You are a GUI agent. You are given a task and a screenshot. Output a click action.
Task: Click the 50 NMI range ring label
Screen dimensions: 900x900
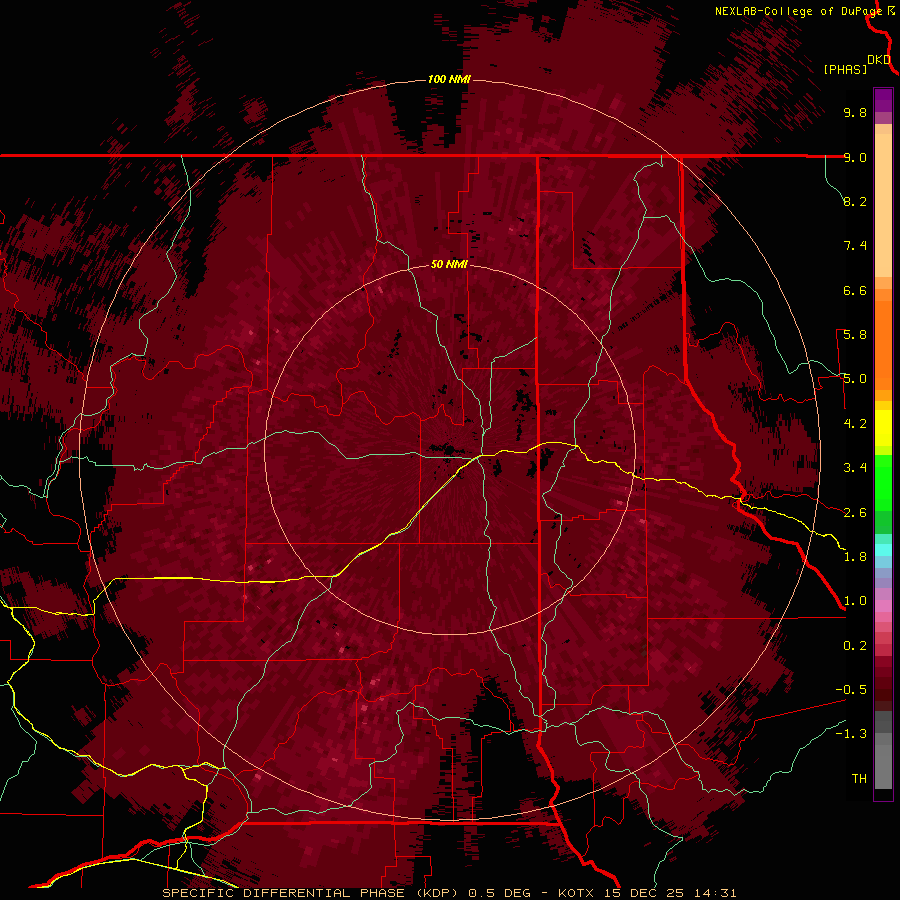point(449,264)
